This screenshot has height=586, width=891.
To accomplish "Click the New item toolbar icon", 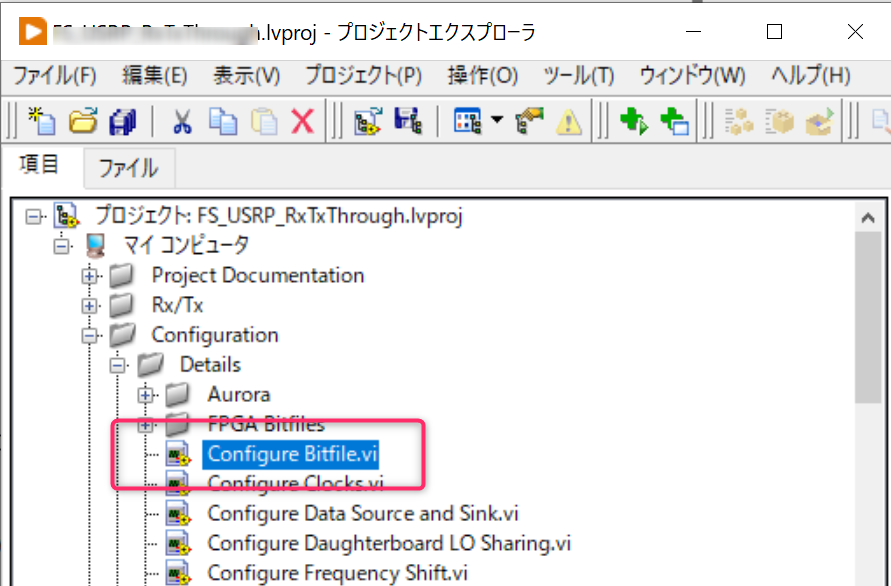I will (42, 121).
